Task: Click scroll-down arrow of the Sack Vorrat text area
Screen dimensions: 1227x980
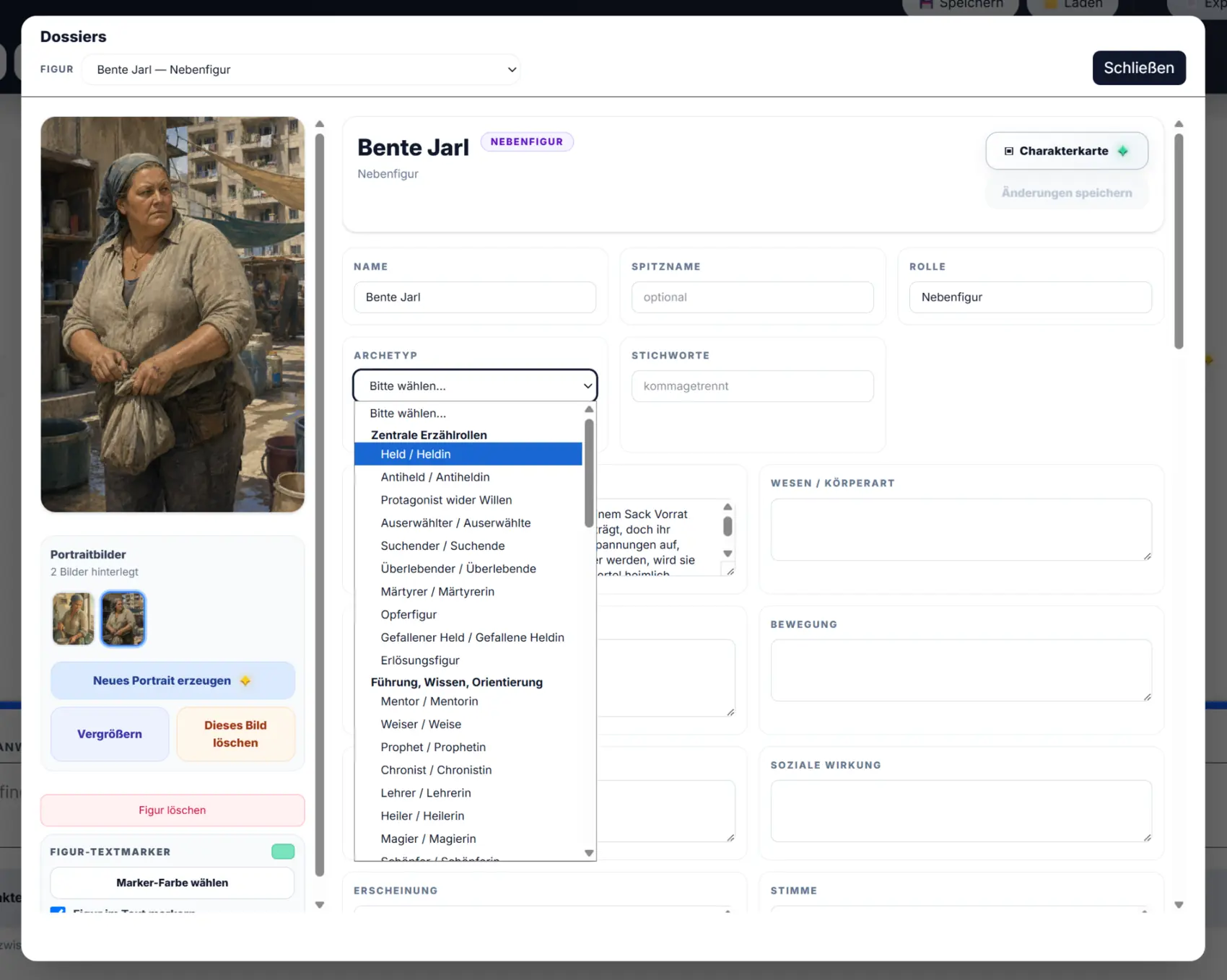Action: 728,554
